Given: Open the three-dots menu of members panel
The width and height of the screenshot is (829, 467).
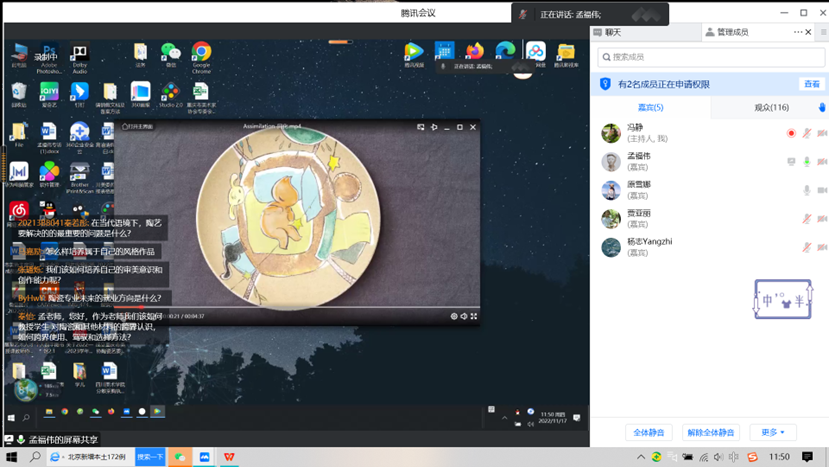Looking at the screenshot, I should [799, 32].
